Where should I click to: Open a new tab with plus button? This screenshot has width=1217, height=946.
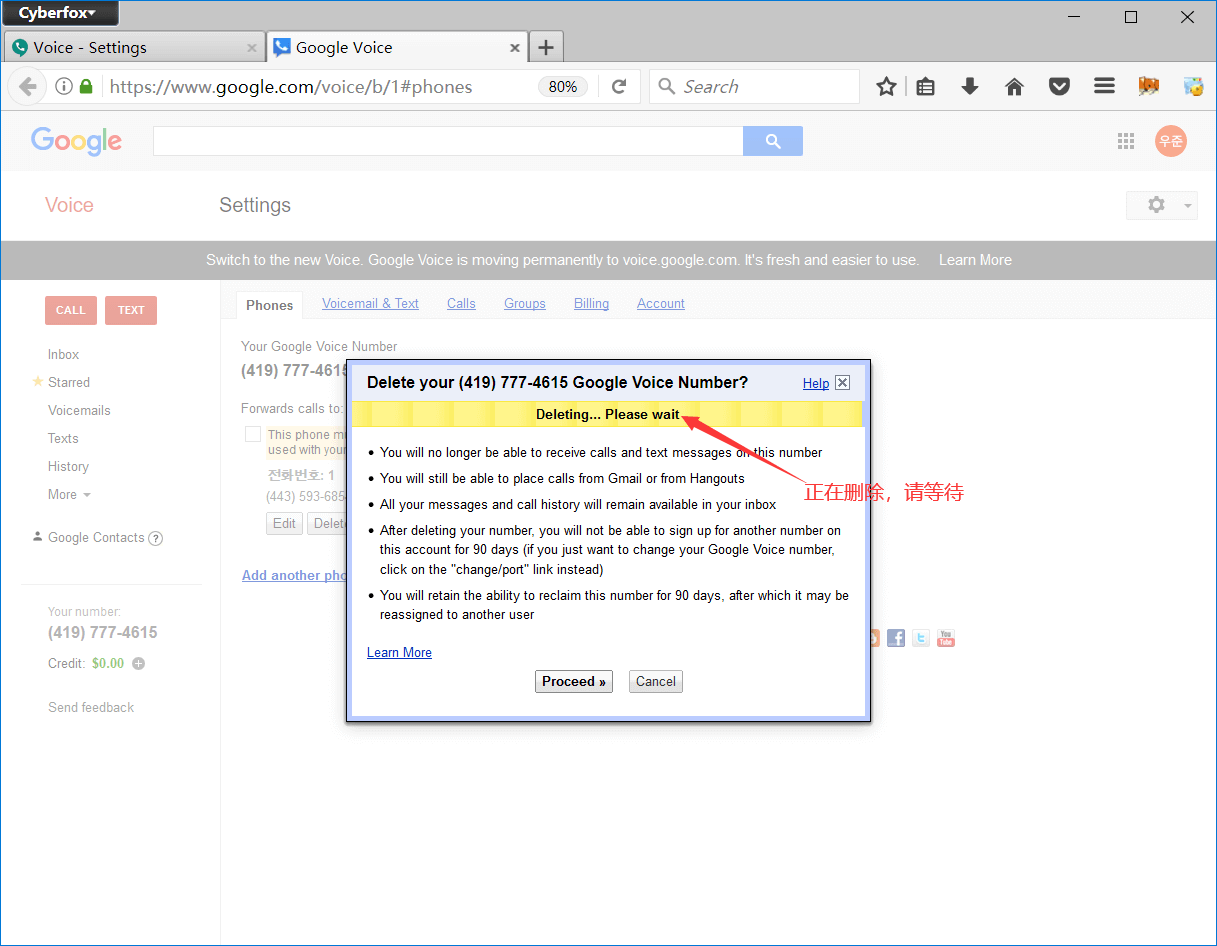click(545, 47)
